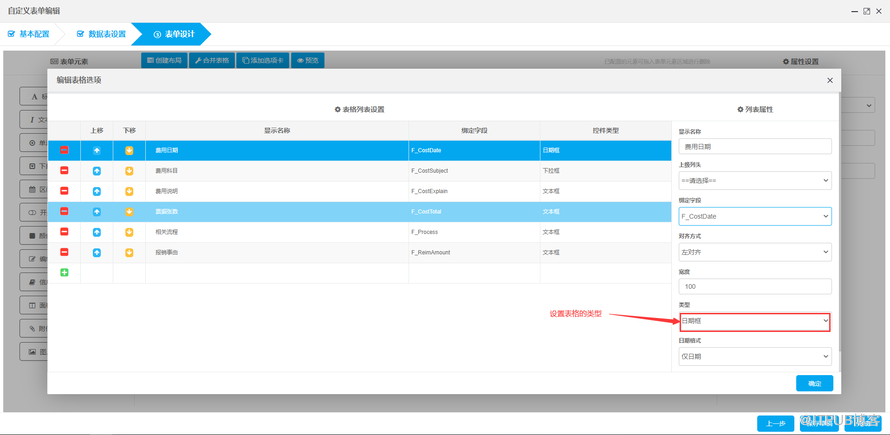Move the 相关流程 row up
Image resolution: width=890 pixels, height=435 pixels.
97,232
